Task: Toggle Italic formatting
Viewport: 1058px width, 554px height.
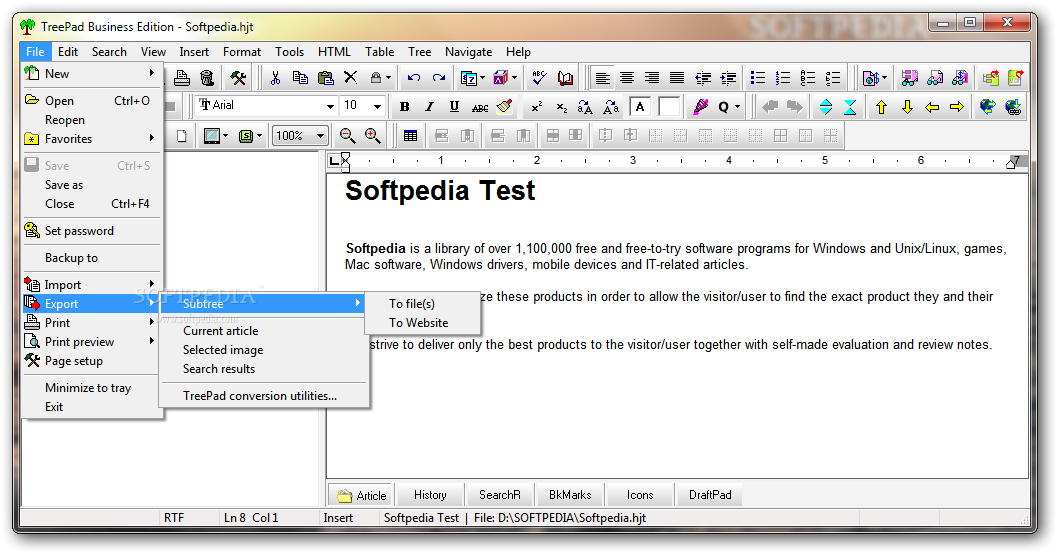Action: click(x=429, y=107)
